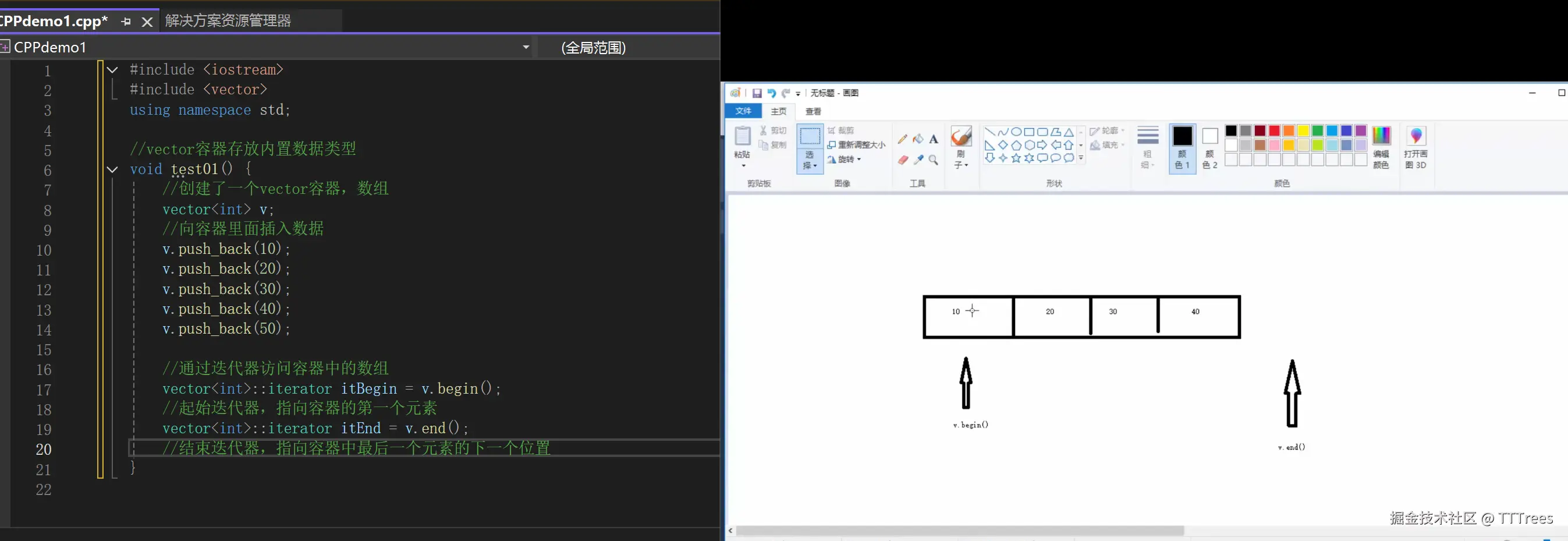Choose the Line shape in Paint
This screenshot has height=541, width=1568.
pyautogui.click(x=989, y=132)
